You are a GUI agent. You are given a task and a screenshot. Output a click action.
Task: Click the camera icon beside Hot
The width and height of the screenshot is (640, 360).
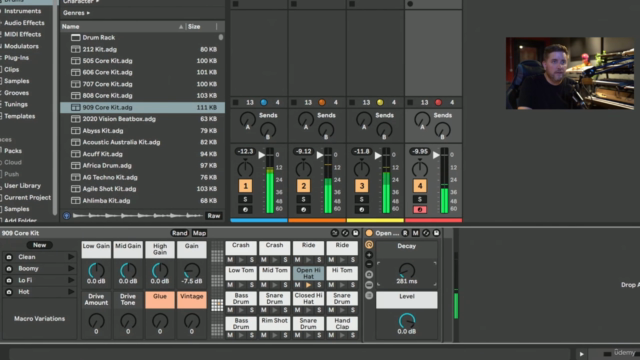pyautogui.click(x=9, y=292)
